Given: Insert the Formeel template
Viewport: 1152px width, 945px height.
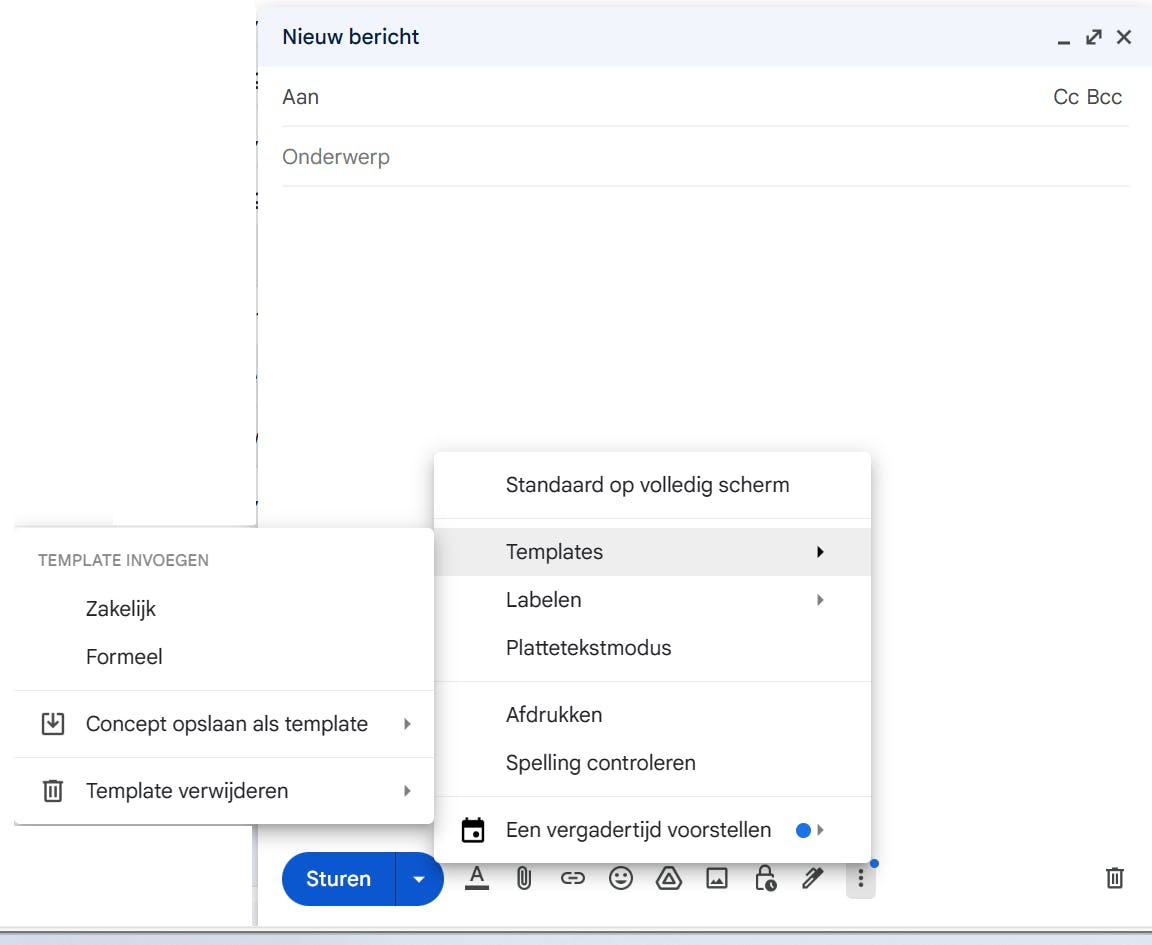Looking at the screenshot, I should point(125,657).
